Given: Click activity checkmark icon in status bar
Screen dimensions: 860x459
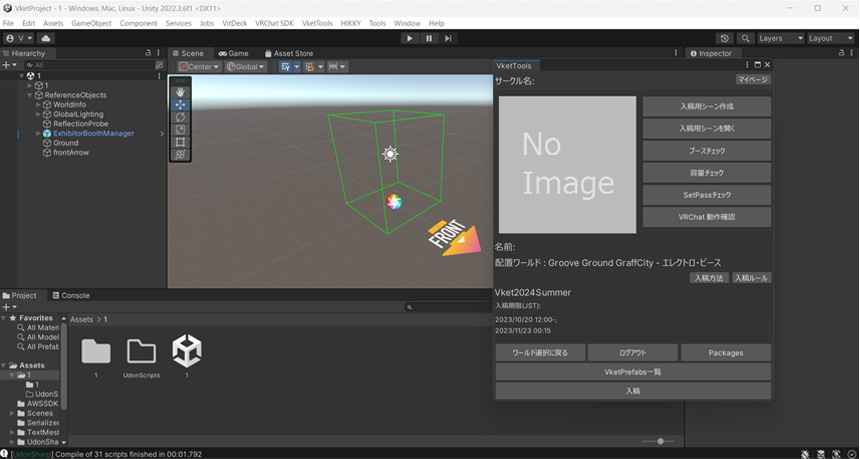Looking at the screenshot, I should tap(852, 454).
